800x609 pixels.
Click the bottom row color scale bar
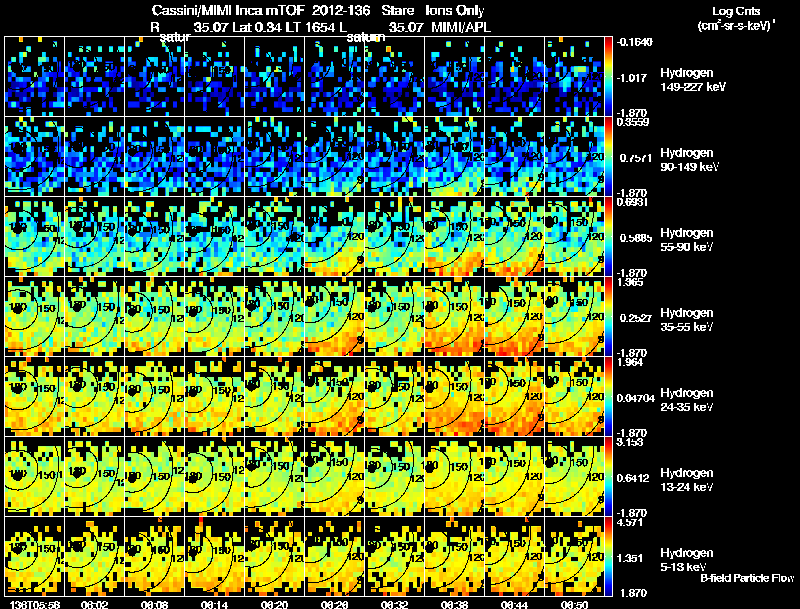coord(608,556)
